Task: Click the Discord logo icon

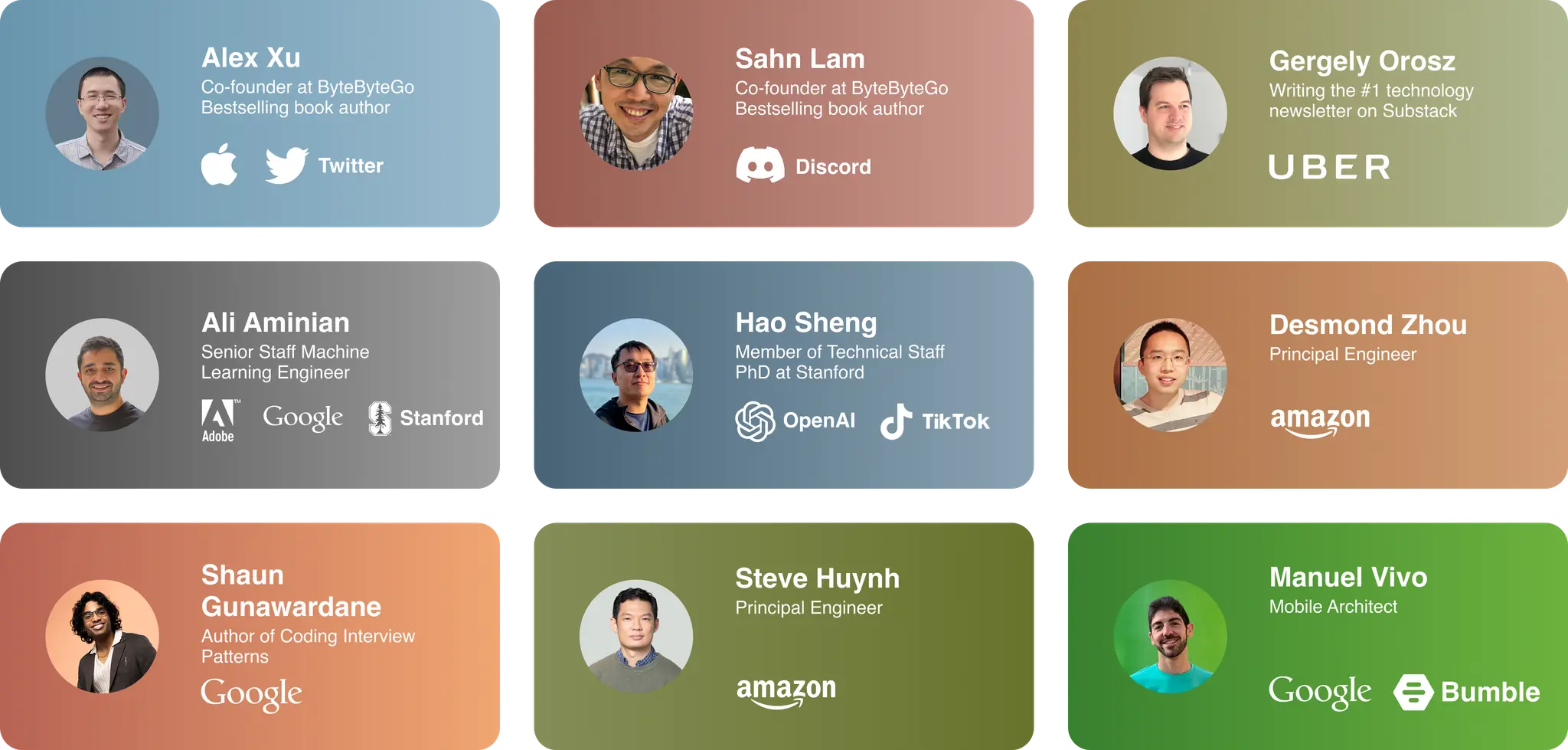Action: point(759,165)
